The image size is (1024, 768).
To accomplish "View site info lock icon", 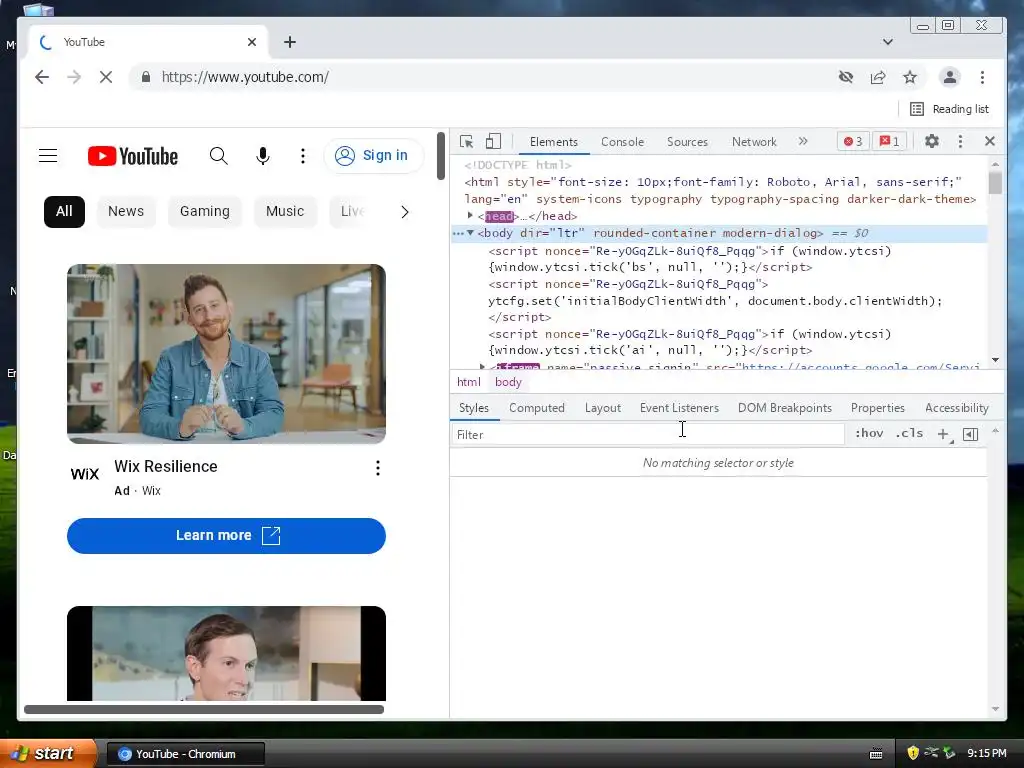I will (x=146, y=77).
